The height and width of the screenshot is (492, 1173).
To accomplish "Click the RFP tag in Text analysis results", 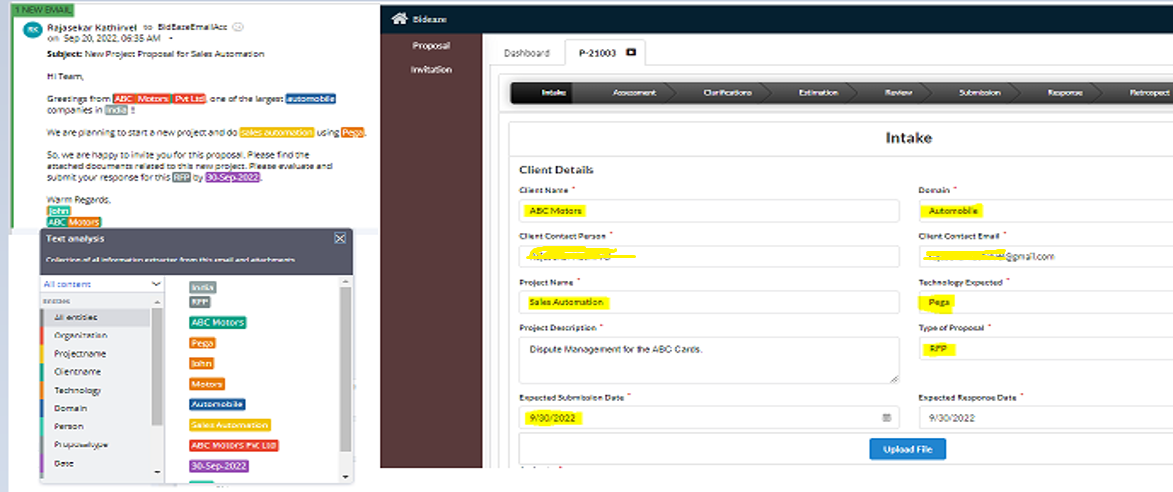I will click(200, 301).
